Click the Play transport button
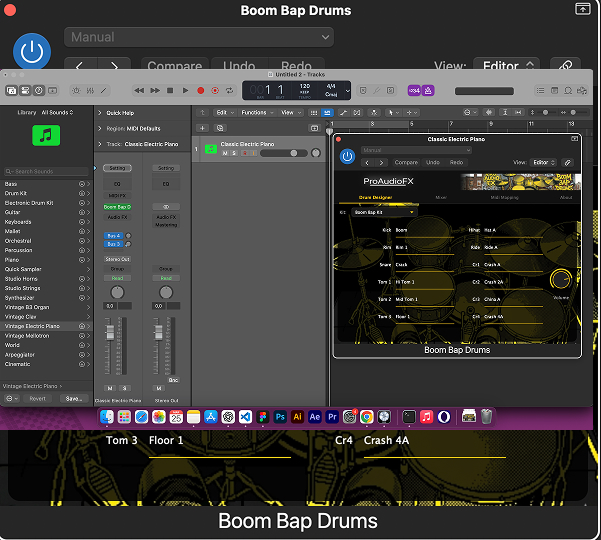The height and width of the screenshot is (540, 601). tap(185, 90)
